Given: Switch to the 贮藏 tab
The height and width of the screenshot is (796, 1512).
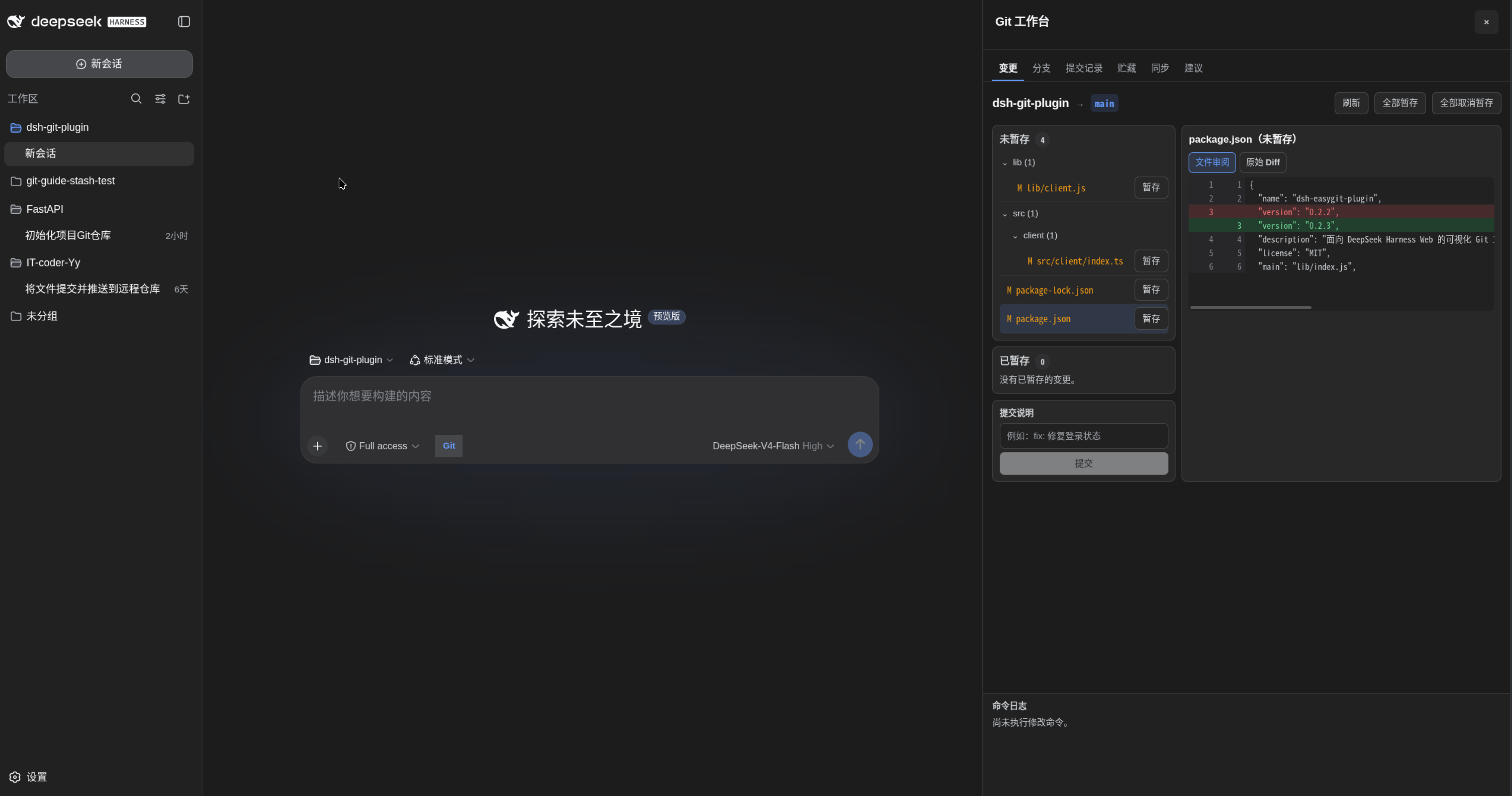Looking at the screenshot, I should [x=1126, y=68].
